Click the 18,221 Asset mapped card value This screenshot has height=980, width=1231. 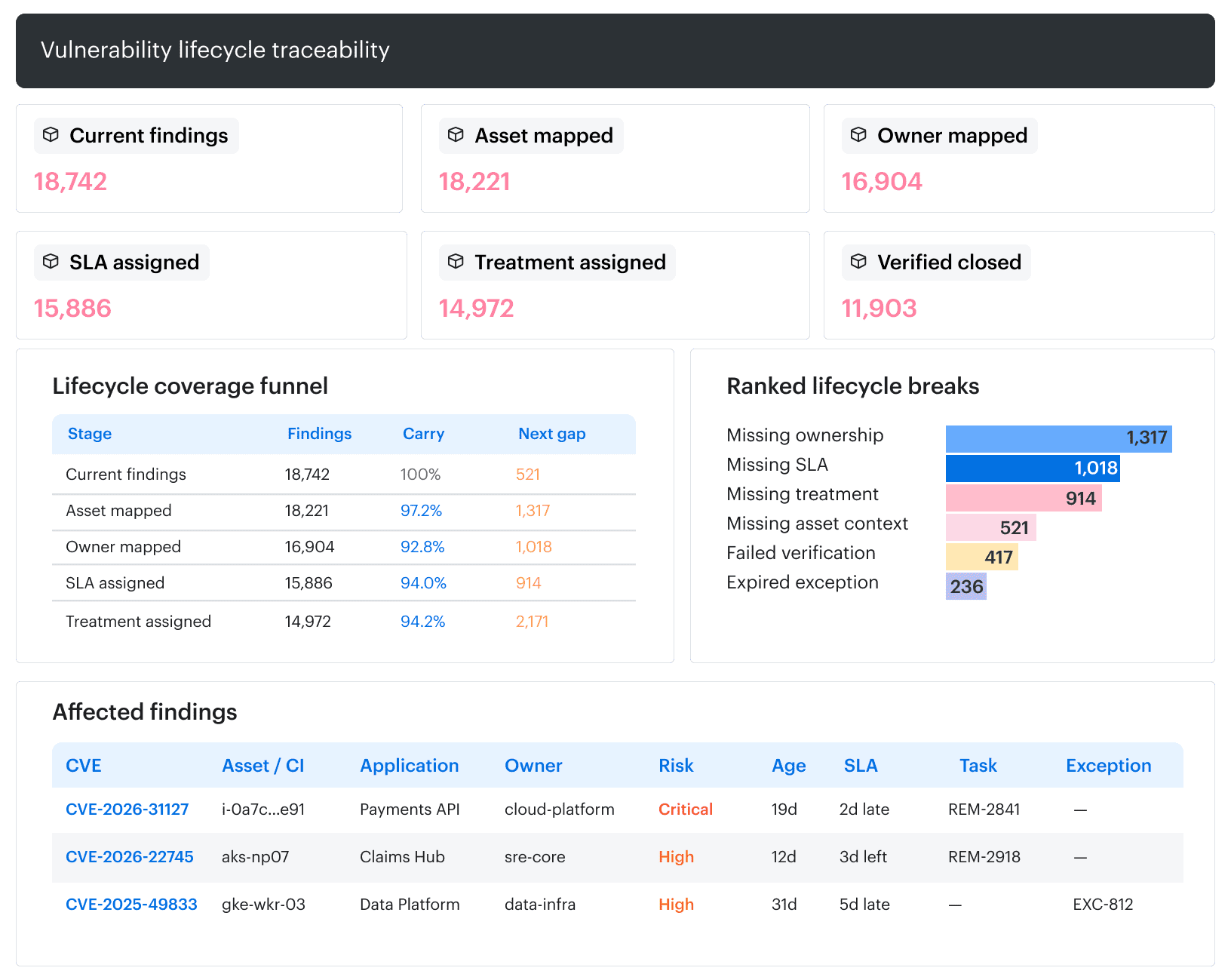(x=474, y=182)
